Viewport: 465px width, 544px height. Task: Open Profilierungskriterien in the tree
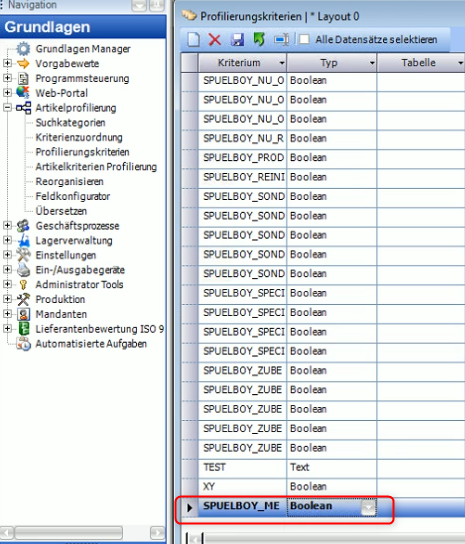tap(82, 152)
